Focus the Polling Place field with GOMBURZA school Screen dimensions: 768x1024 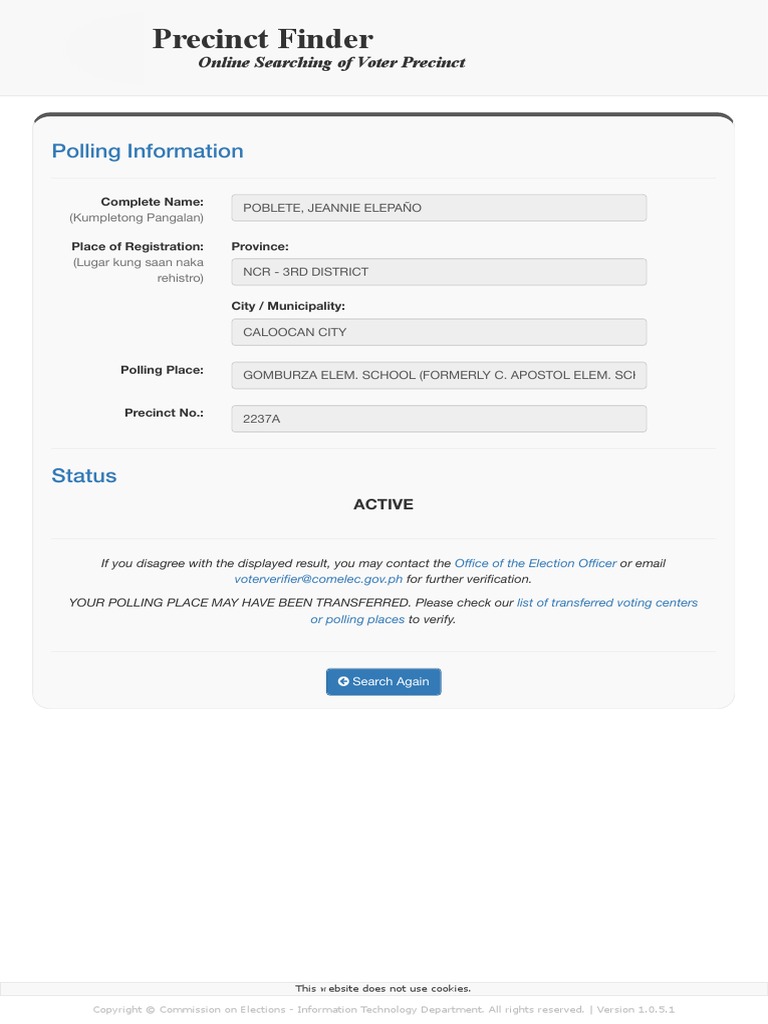pyautogui.click(x=438, y=375)
